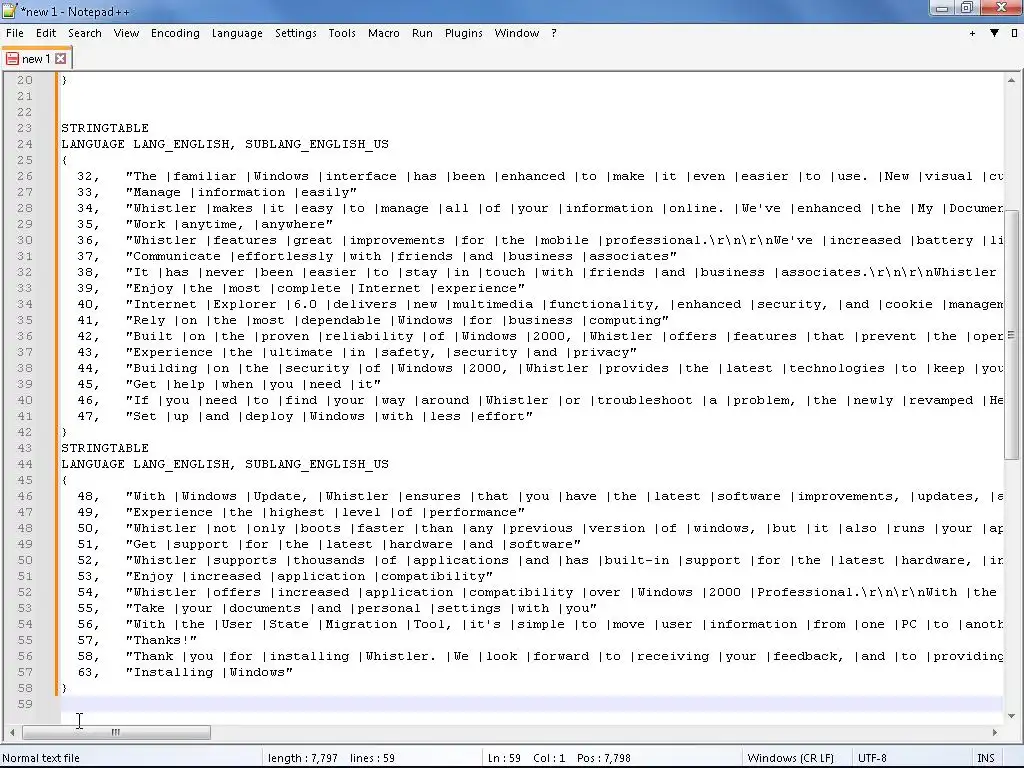Open the View menu

[x=126, y=33]
